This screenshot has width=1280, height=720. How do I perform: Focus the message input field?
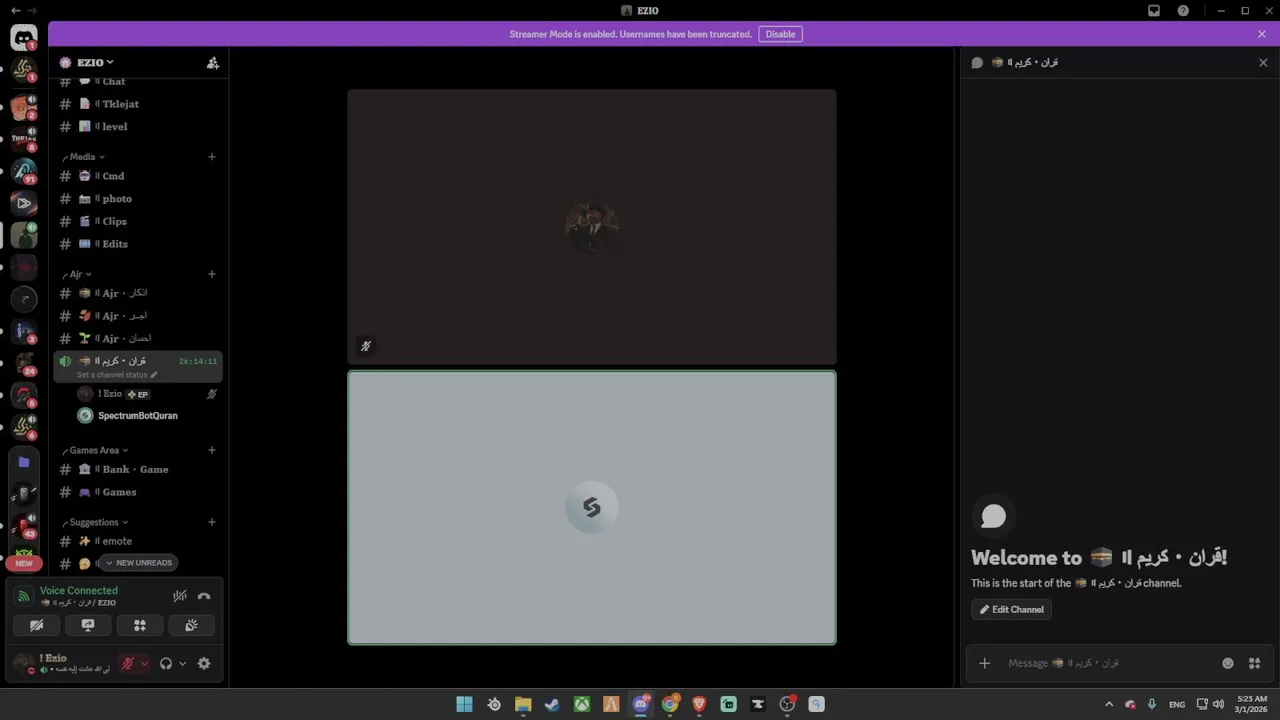(1110, 663)
